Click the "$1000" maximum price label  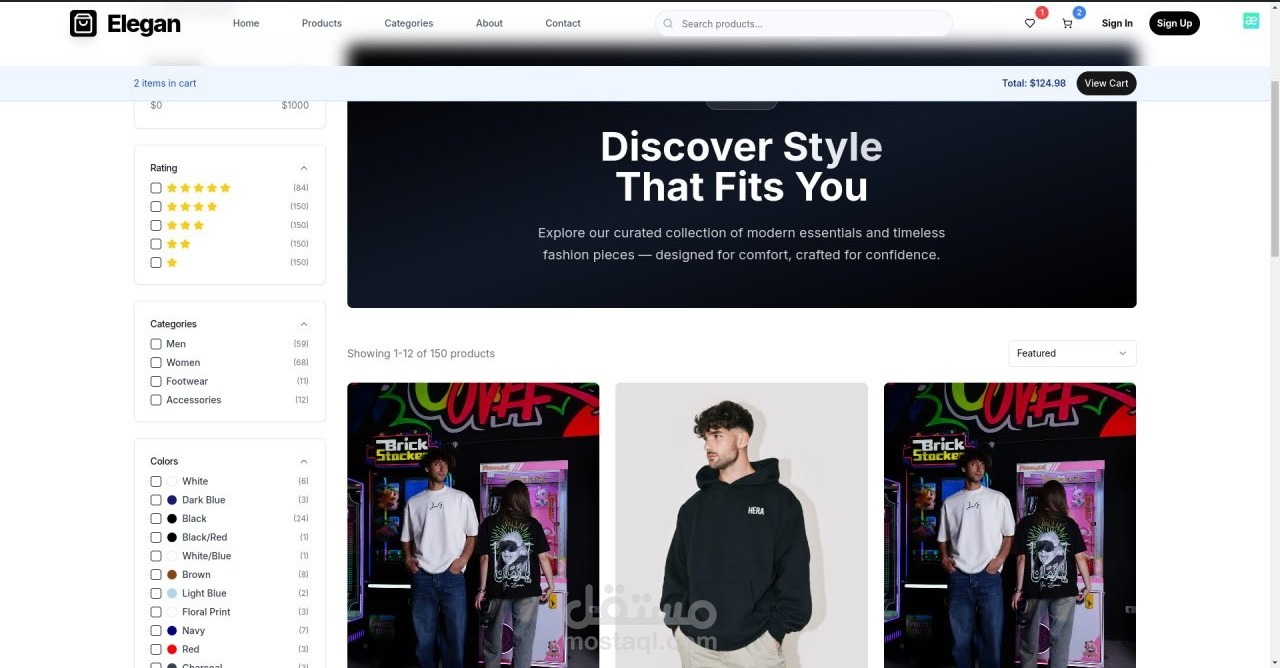[x=295, y=105]
